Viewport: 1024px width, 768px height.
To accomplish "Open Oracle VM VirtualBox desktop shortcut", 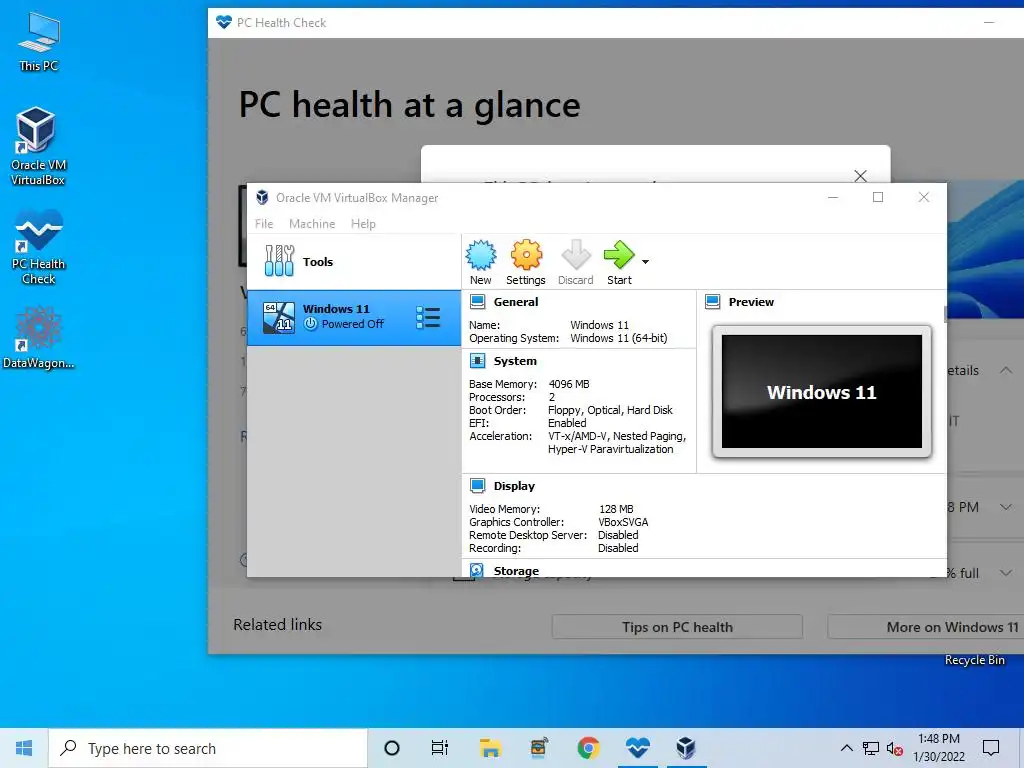I will pyautogui.click(x=37, y=146).
